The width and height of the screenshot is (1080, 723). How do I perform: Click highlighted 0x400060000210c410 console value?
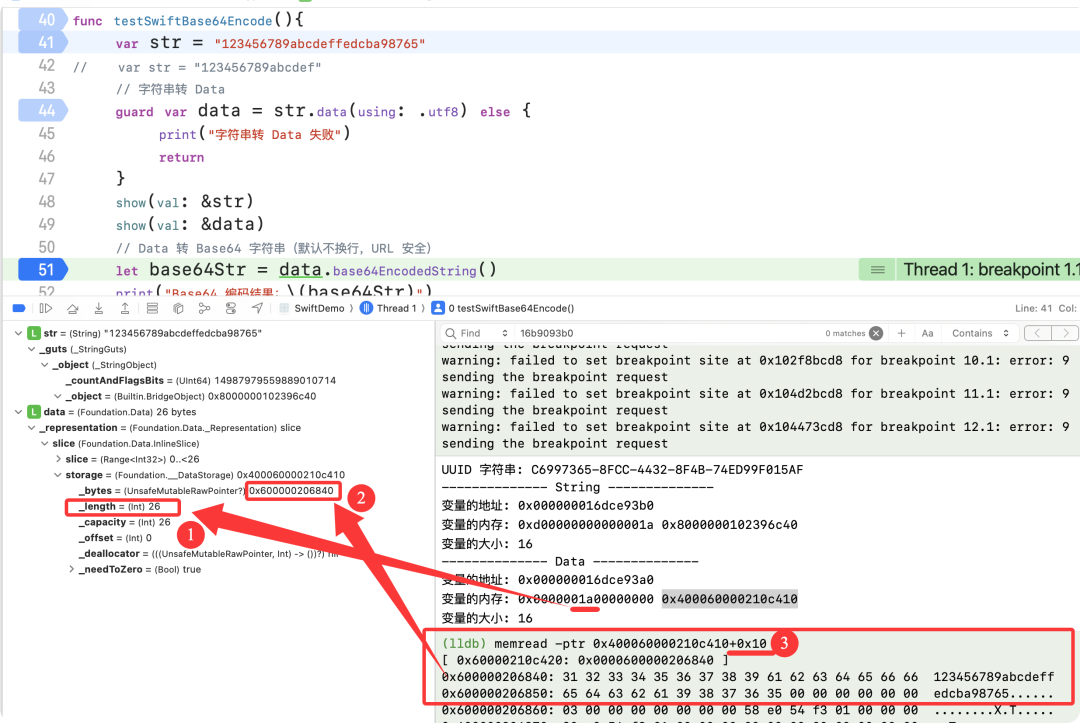[729, 599]
